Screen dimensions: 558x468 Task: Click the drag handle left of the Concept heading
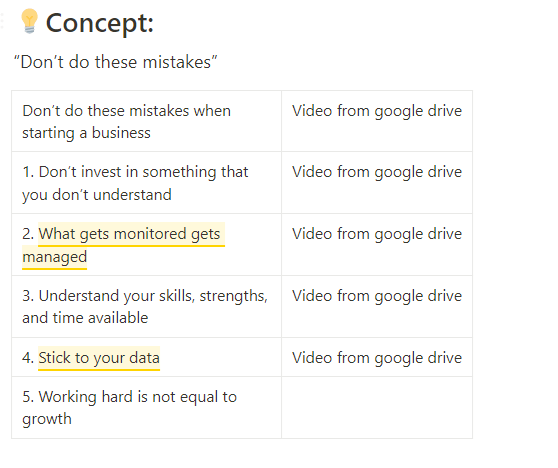click(x=2, y=21)
